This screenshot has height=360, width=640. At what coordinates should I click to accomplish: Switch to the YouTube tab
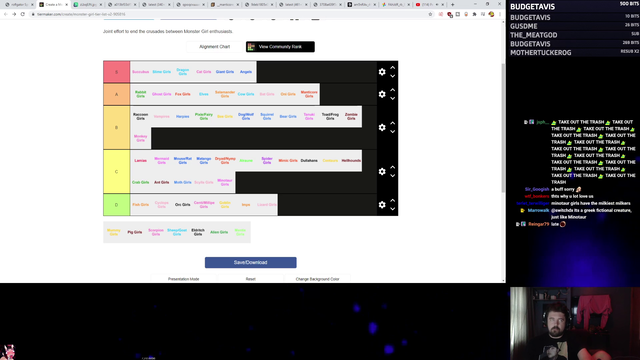pos(431,4)
